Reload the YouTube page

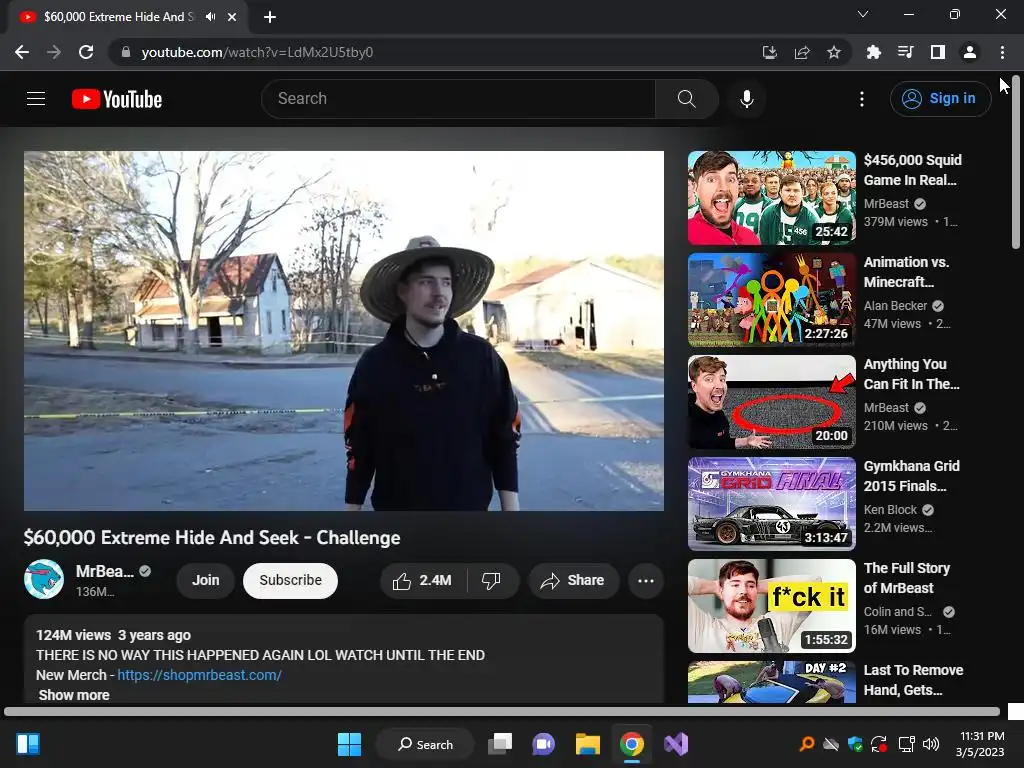(x=86, y=52)
